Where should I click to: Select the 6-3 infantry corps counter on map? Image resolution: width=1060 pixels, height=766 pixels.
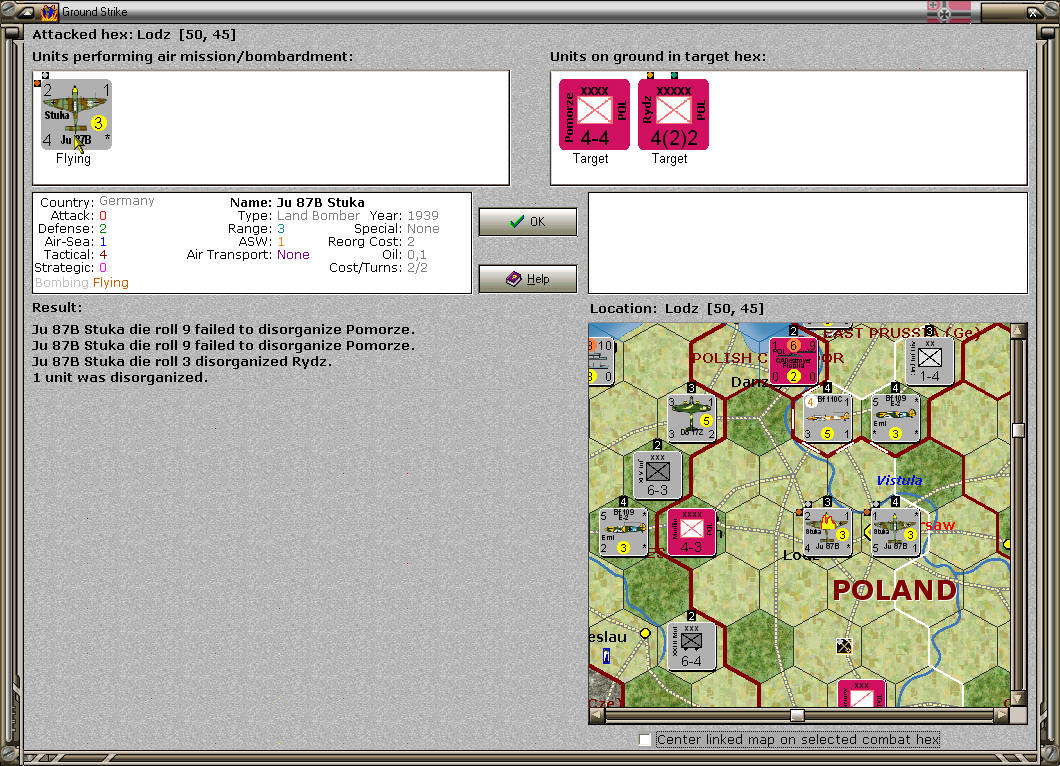657,475
